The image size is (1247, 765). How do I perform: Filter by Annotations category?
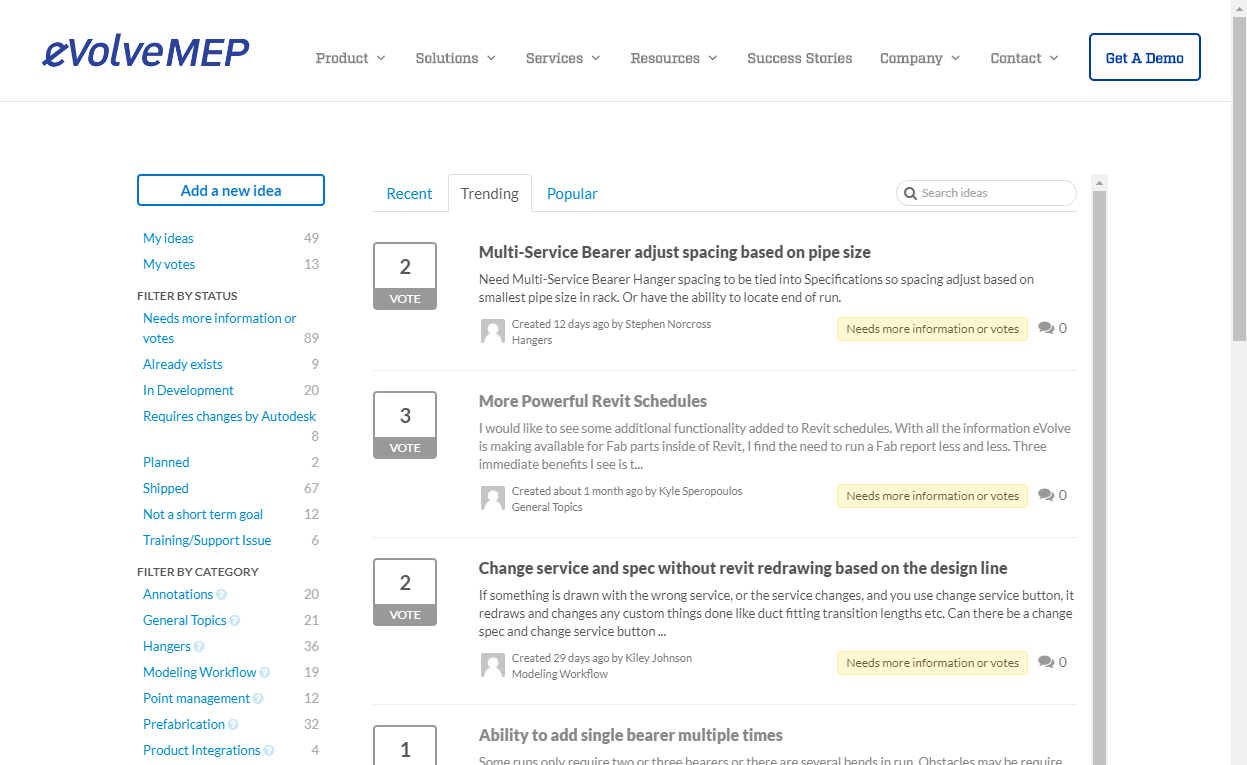click(x=178, y=594)
